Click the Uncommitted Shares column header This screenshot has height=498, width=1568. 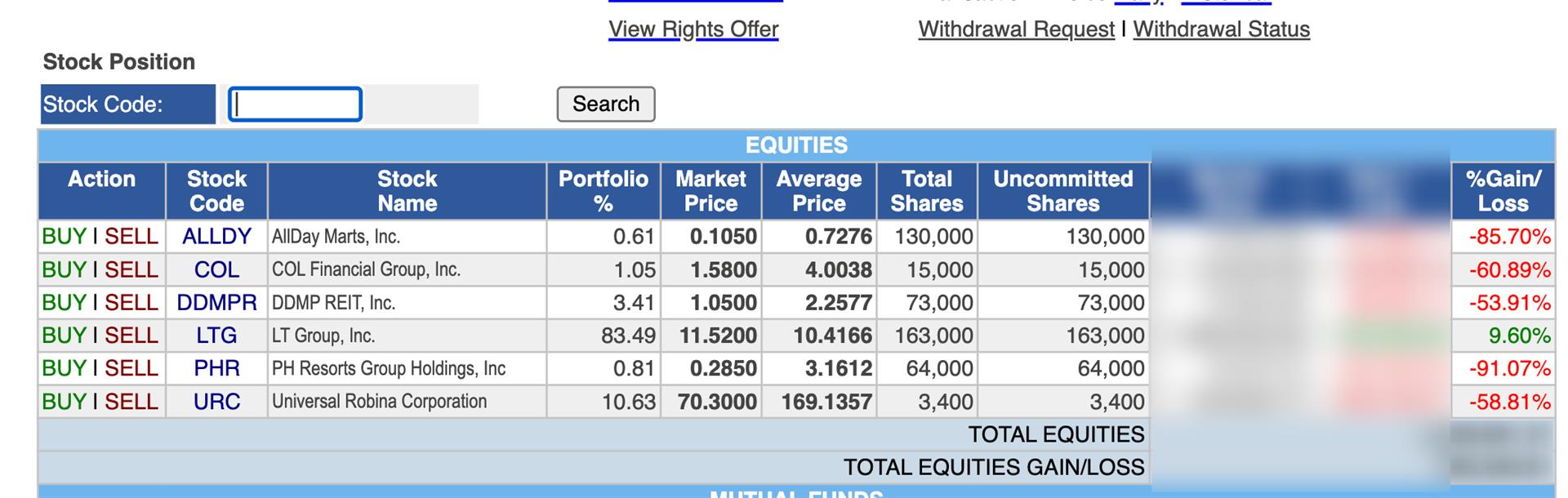(x=1063, y=191)
